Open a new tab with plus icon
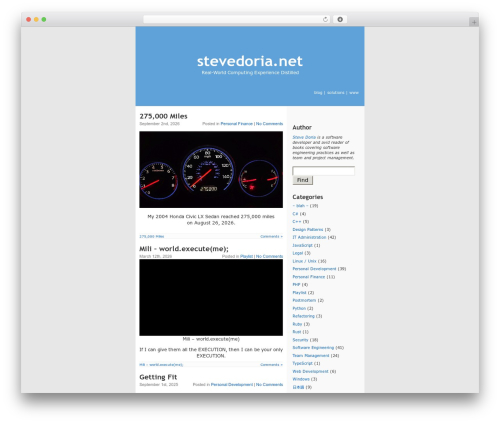Viewport: 500px width, 423px height. 474,22
